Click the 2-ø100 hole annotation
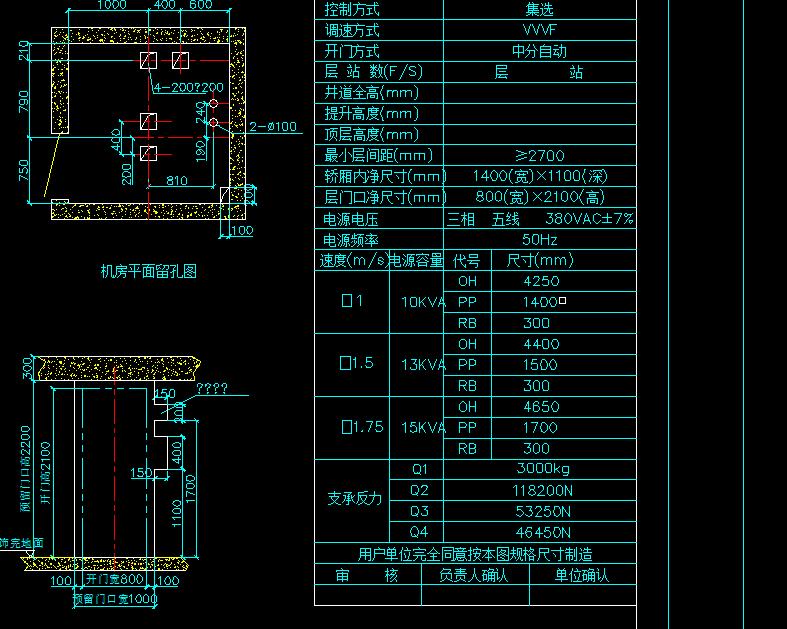The height and width of the screenshot is (629, 787). tap(273, 126)
